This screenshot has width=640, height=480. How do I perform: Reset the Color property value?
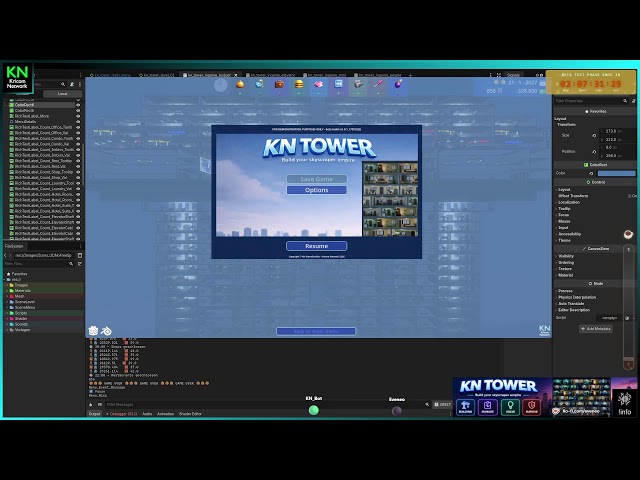[x=591, y=173]
